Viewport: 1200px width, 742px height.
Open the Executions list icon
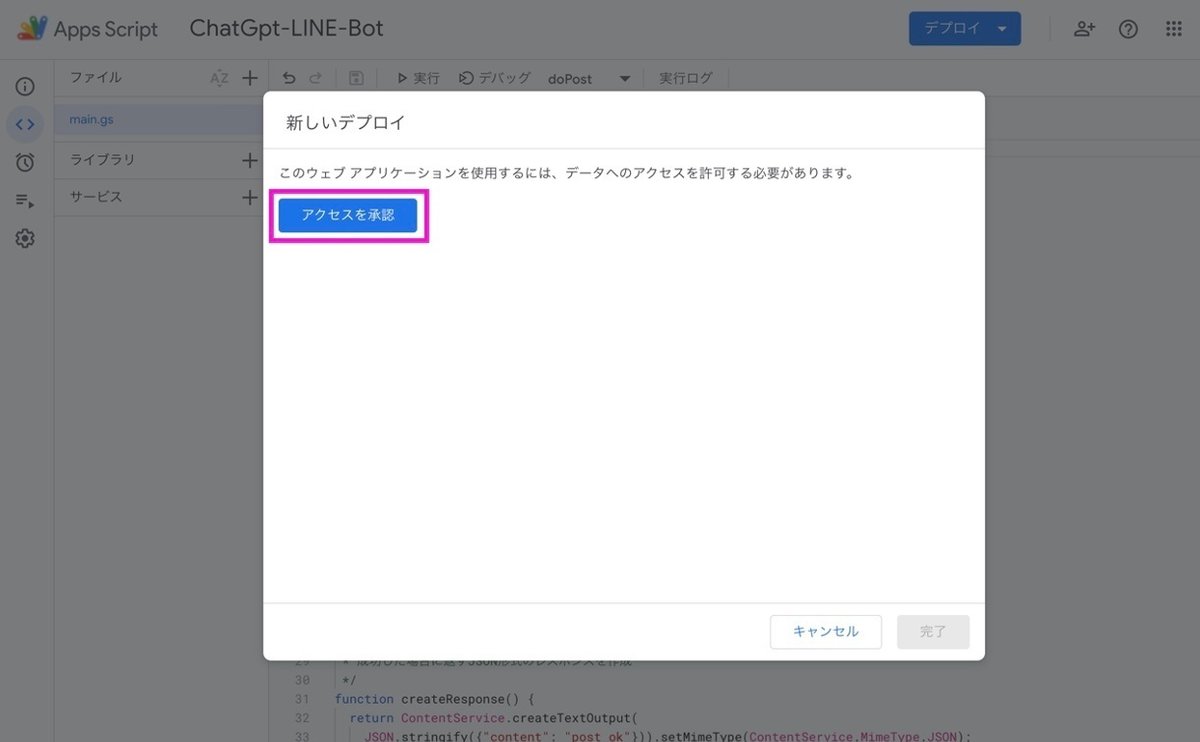pyautogui.click(x=25, y=201)
